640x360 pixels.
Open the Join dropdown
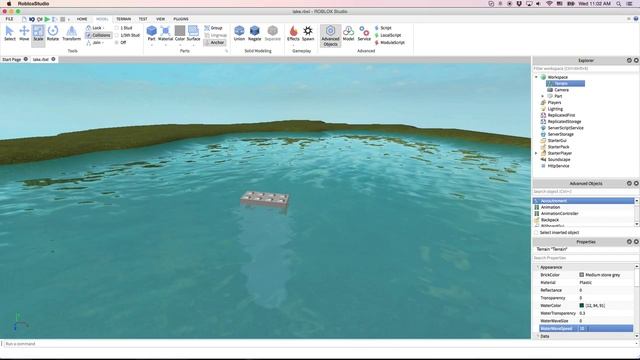coord(95,42)
